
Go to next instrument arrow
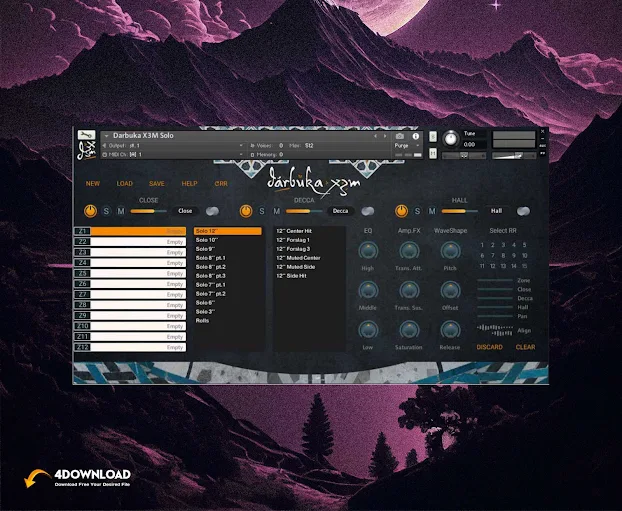click(385, 136)
